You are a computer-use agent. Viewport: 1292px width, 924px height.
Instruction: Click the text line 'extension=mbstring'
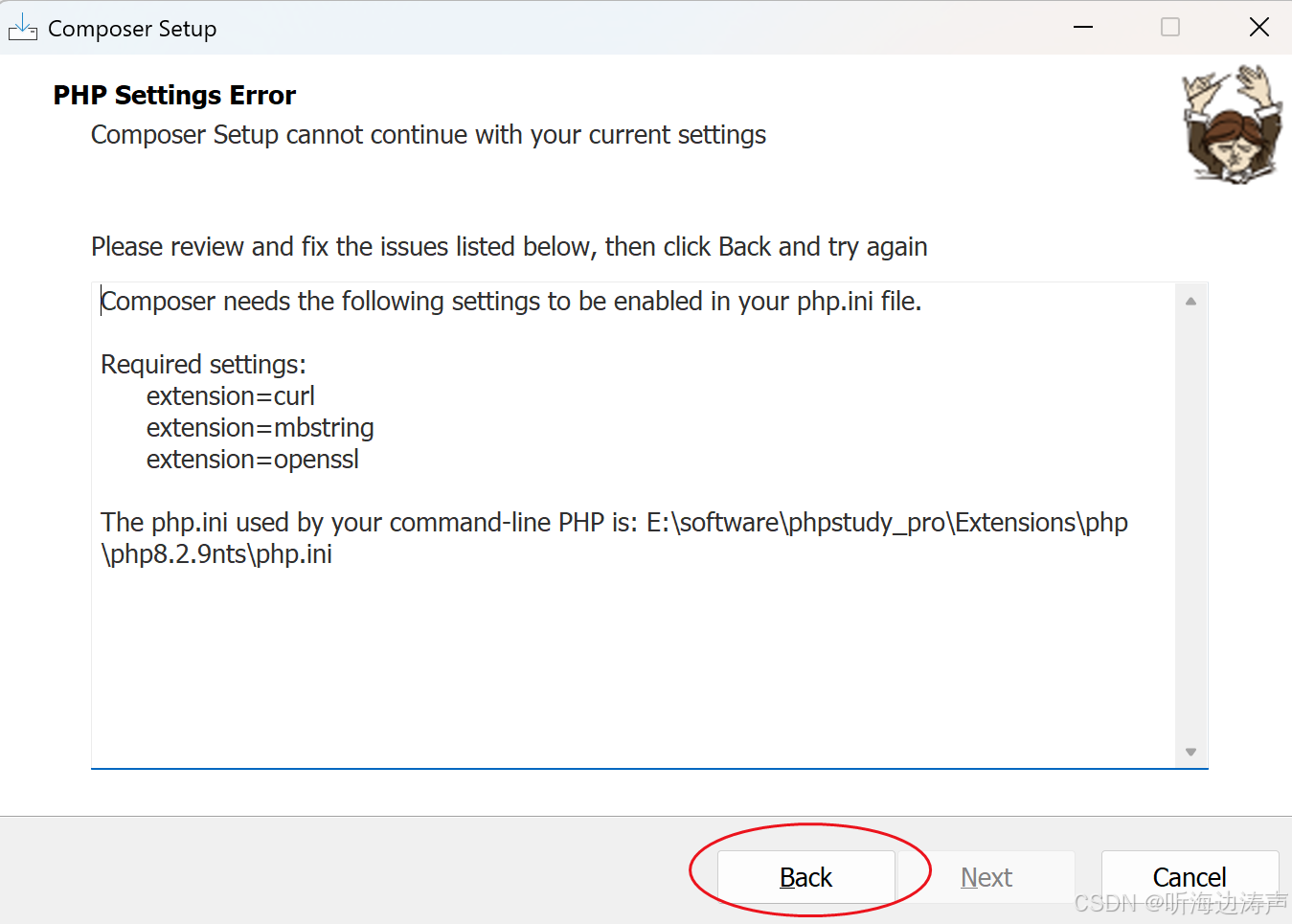coord(260,428)
